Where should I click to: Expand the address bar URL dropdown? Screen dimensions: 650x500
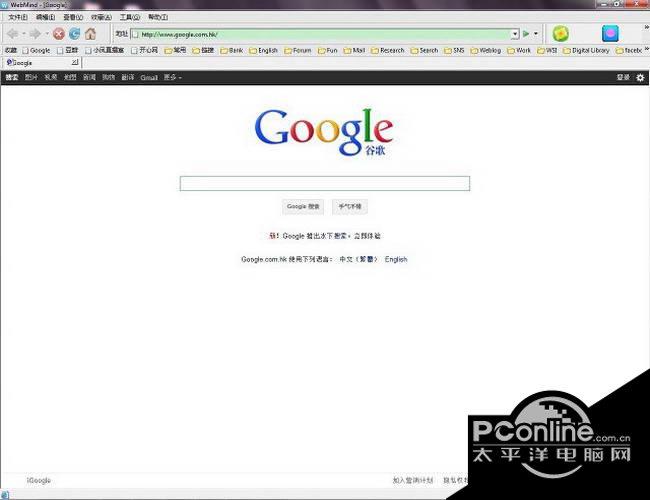tap(515, 34)
